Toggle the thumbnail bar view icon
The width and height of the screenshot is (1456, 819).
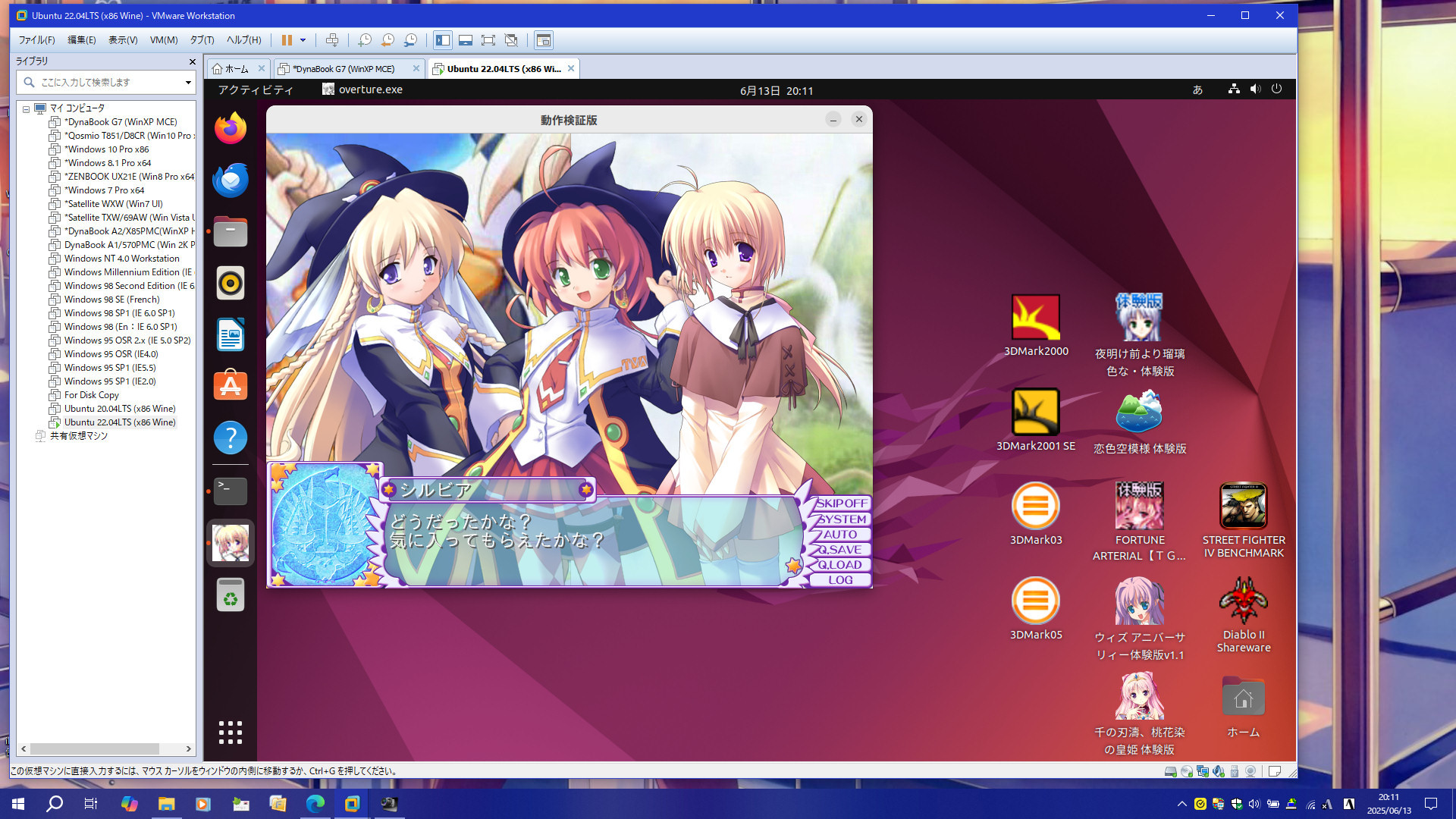pyautogui.click(x=466, y=40)
